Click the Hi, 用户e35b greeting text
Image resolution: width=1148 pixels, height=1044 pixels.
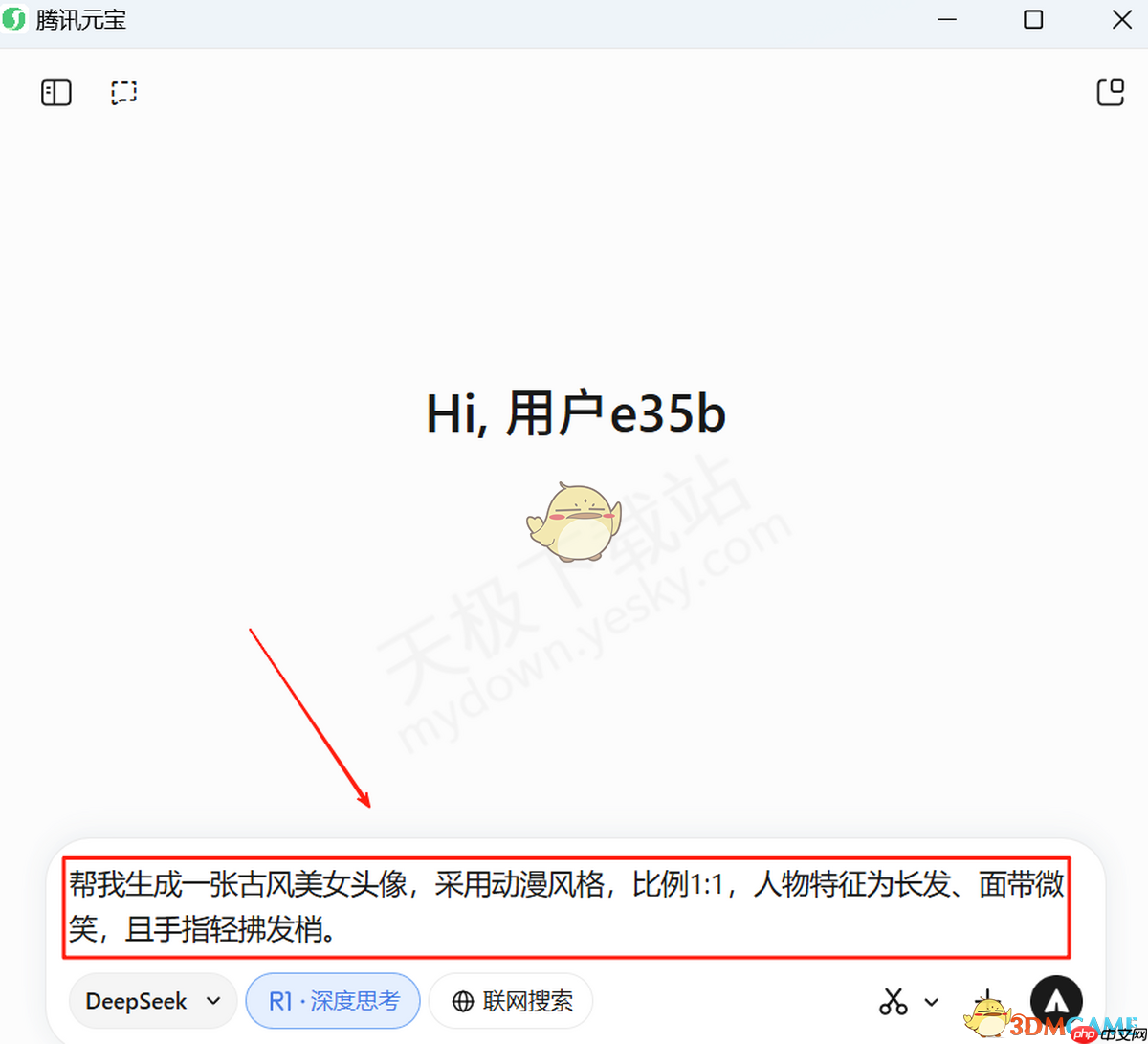tap(575, 412)
